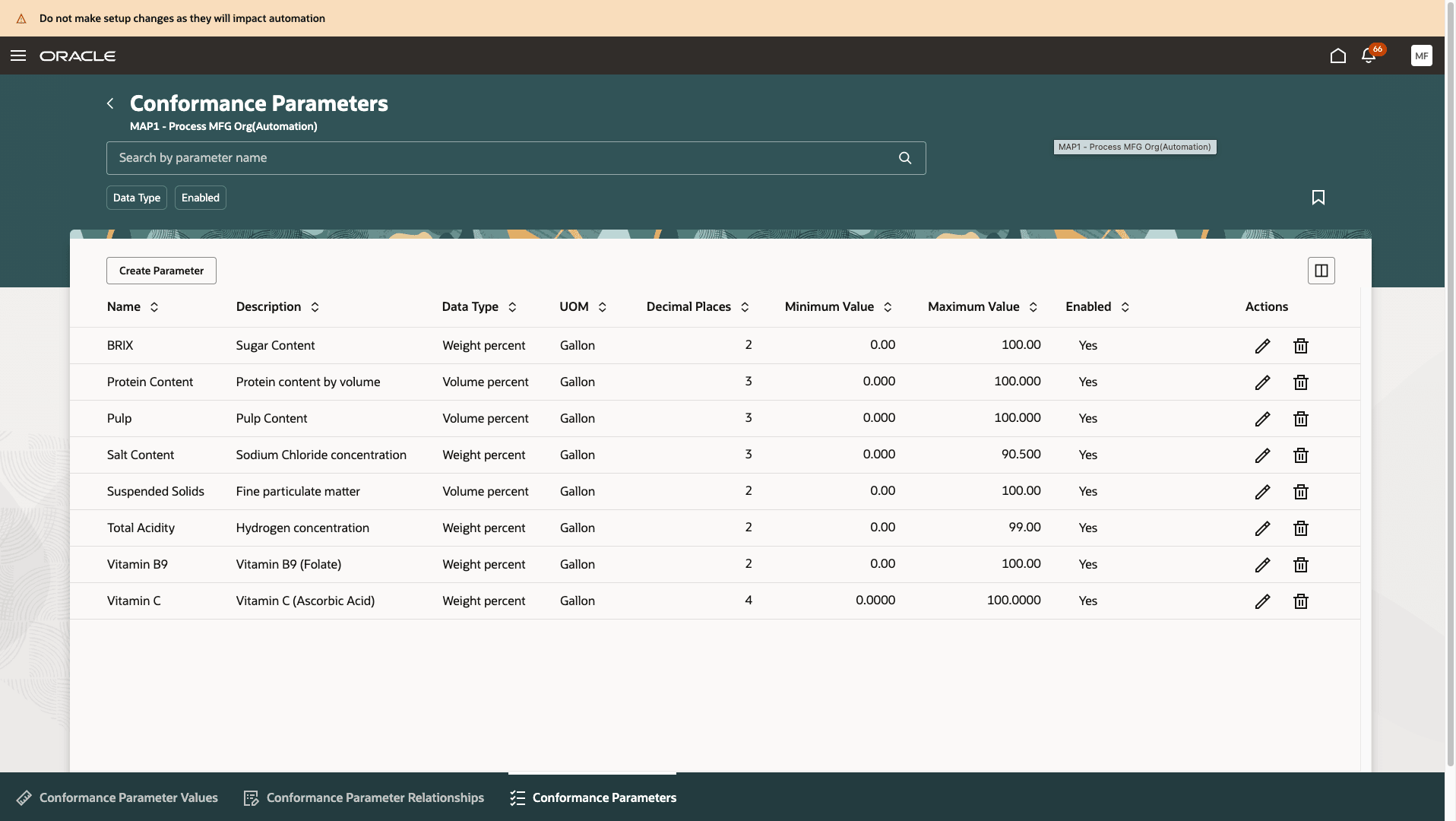Click the Create Parameter button
This screenshot has height=821, width=1456.
click(161, 271)
